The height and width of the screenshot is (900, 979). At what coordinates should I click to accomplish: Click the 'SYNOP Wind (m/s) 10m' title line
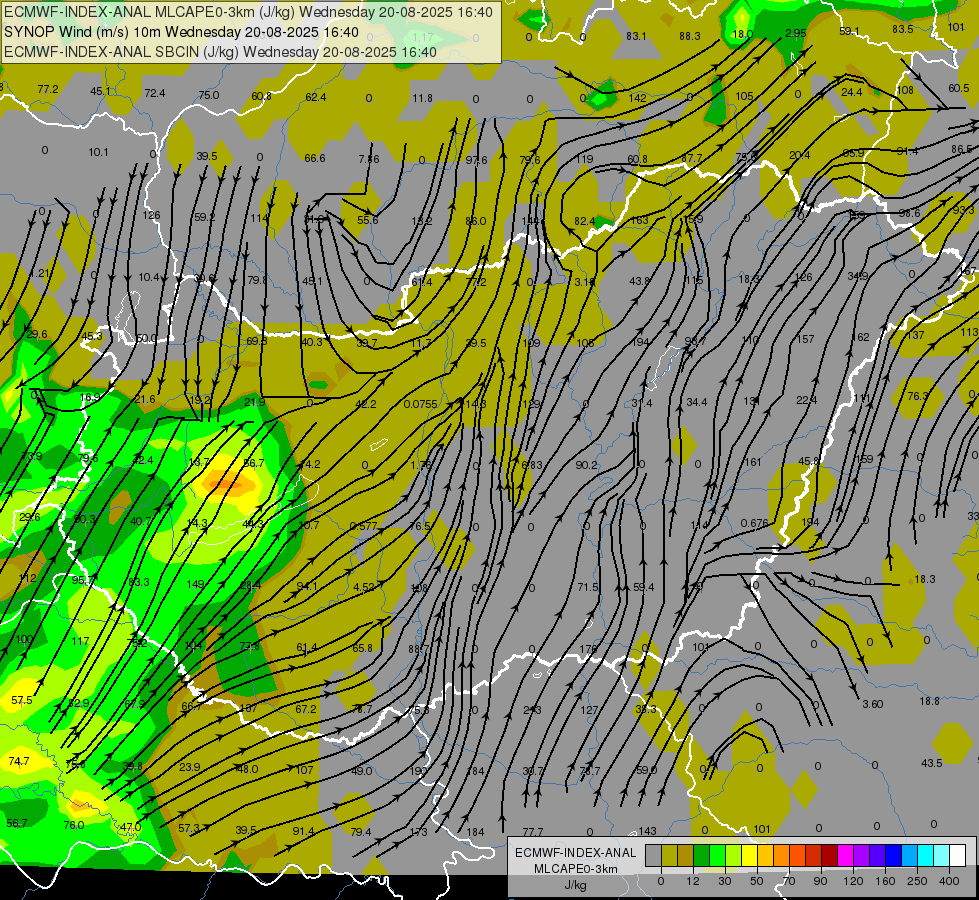(181, 32)
